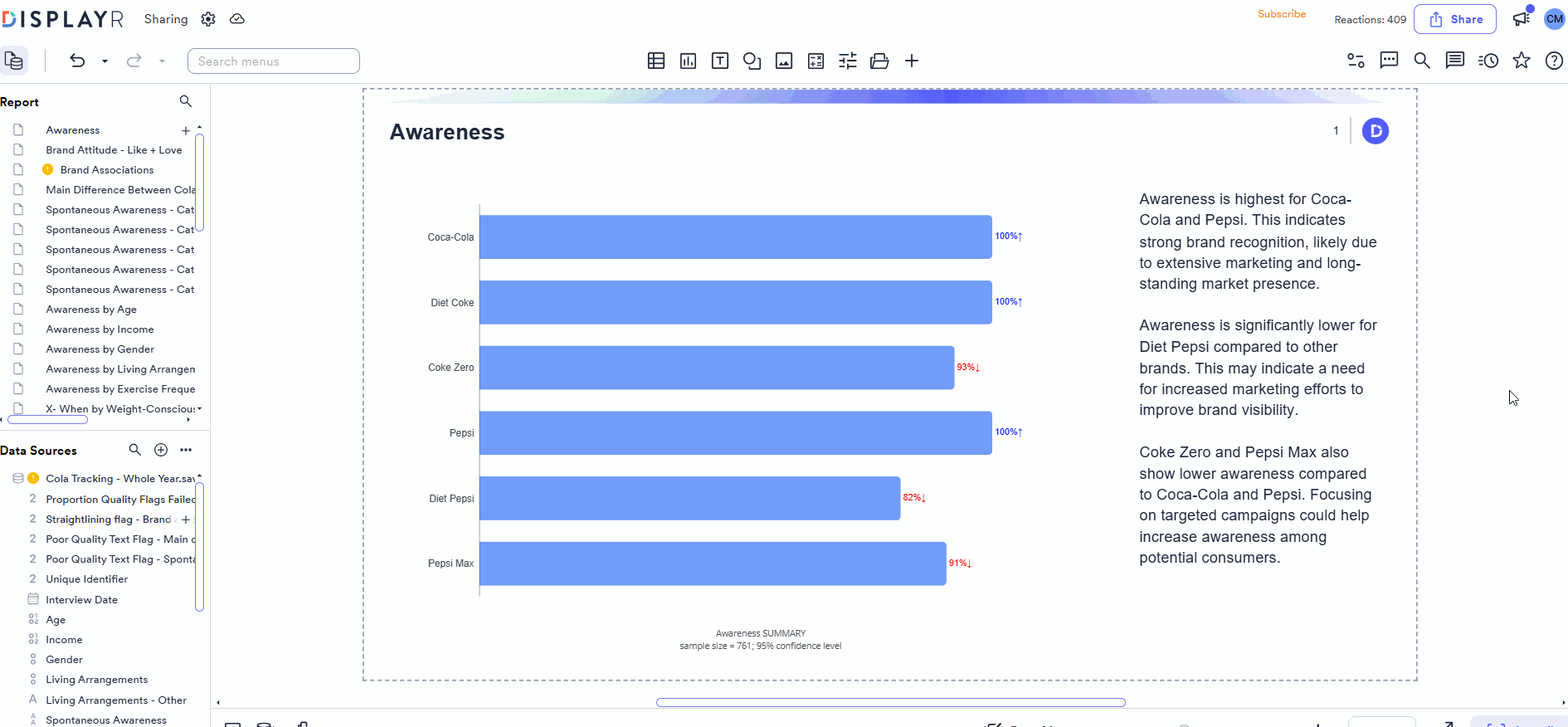Add page next to Awareness
The width and height of the screenshot is (1568, 727).
click(186, 131)
